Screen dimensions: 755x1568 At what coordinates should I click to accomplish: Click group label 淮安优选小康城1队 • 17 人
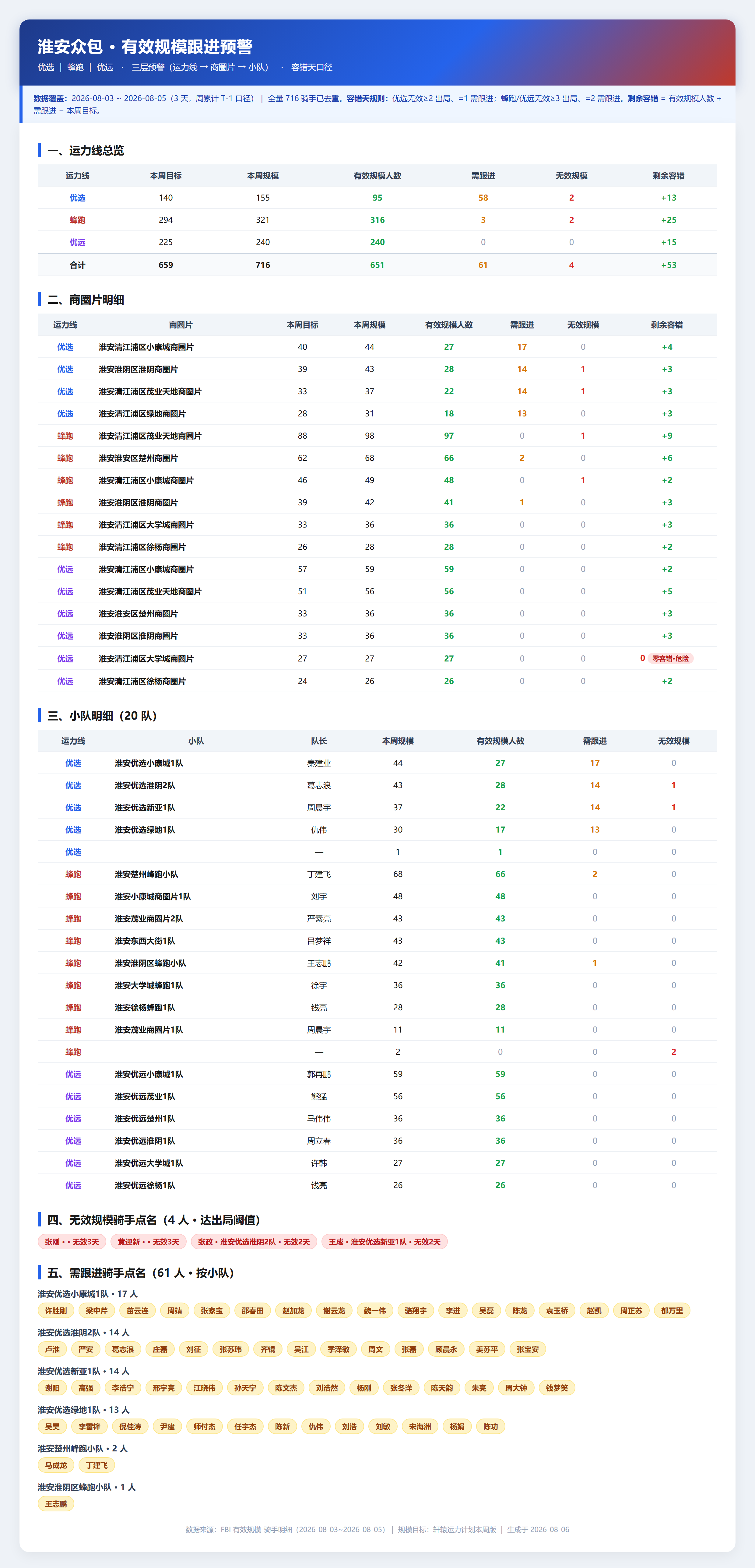tap(88, 1294)
